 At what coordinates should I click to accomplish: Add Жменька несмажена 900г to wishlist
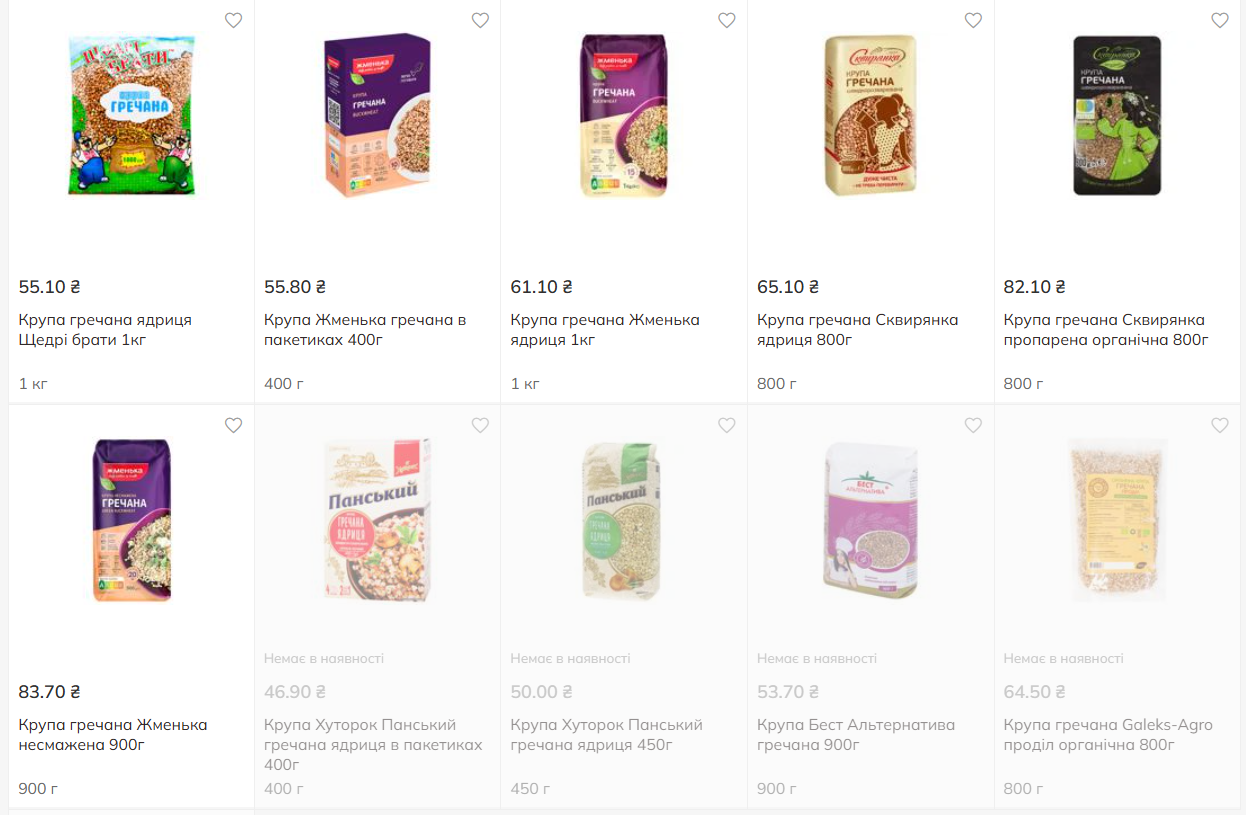pyautogui.click(x=233, y=425)
